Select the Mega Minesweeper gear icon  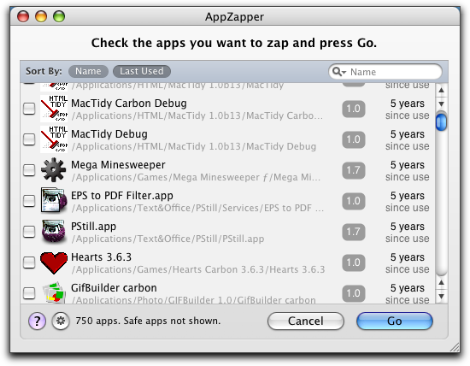[x=53, y=170]
